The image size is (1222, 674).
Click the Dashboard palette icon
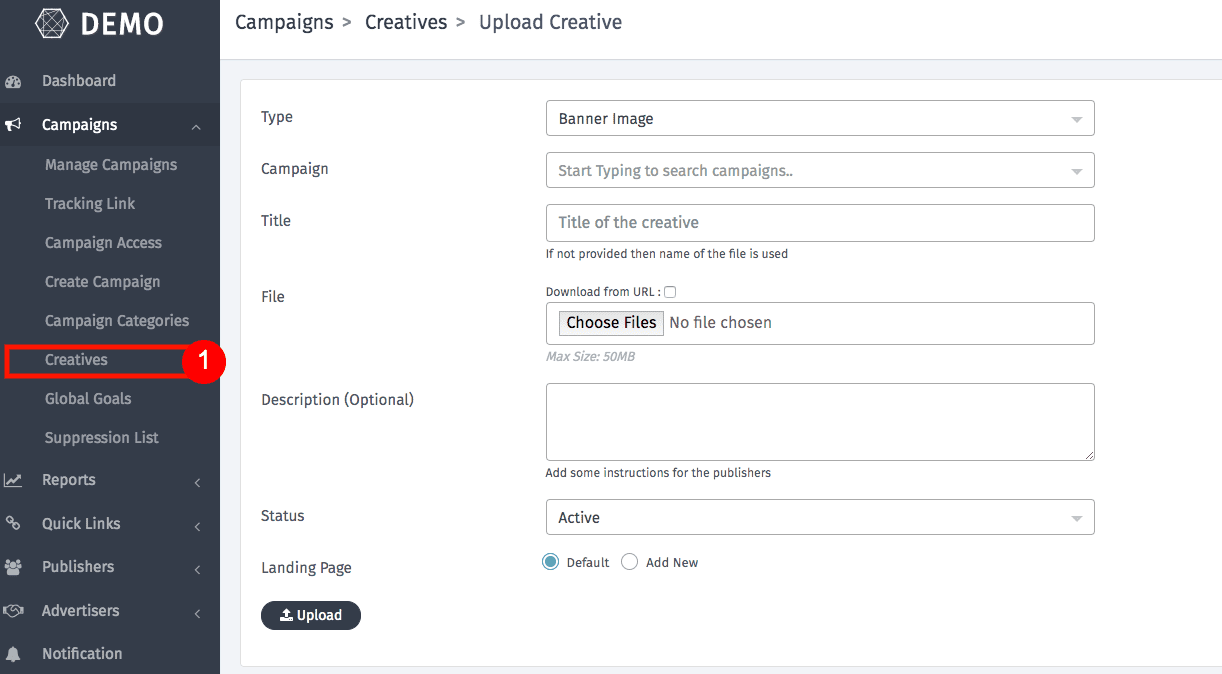14,82
